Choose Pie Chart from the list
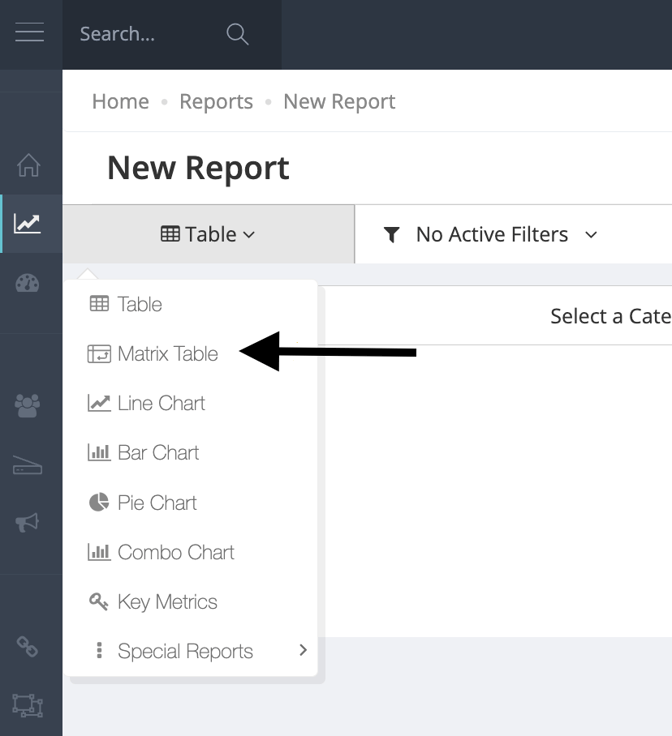672x736 pixels. 157,502
